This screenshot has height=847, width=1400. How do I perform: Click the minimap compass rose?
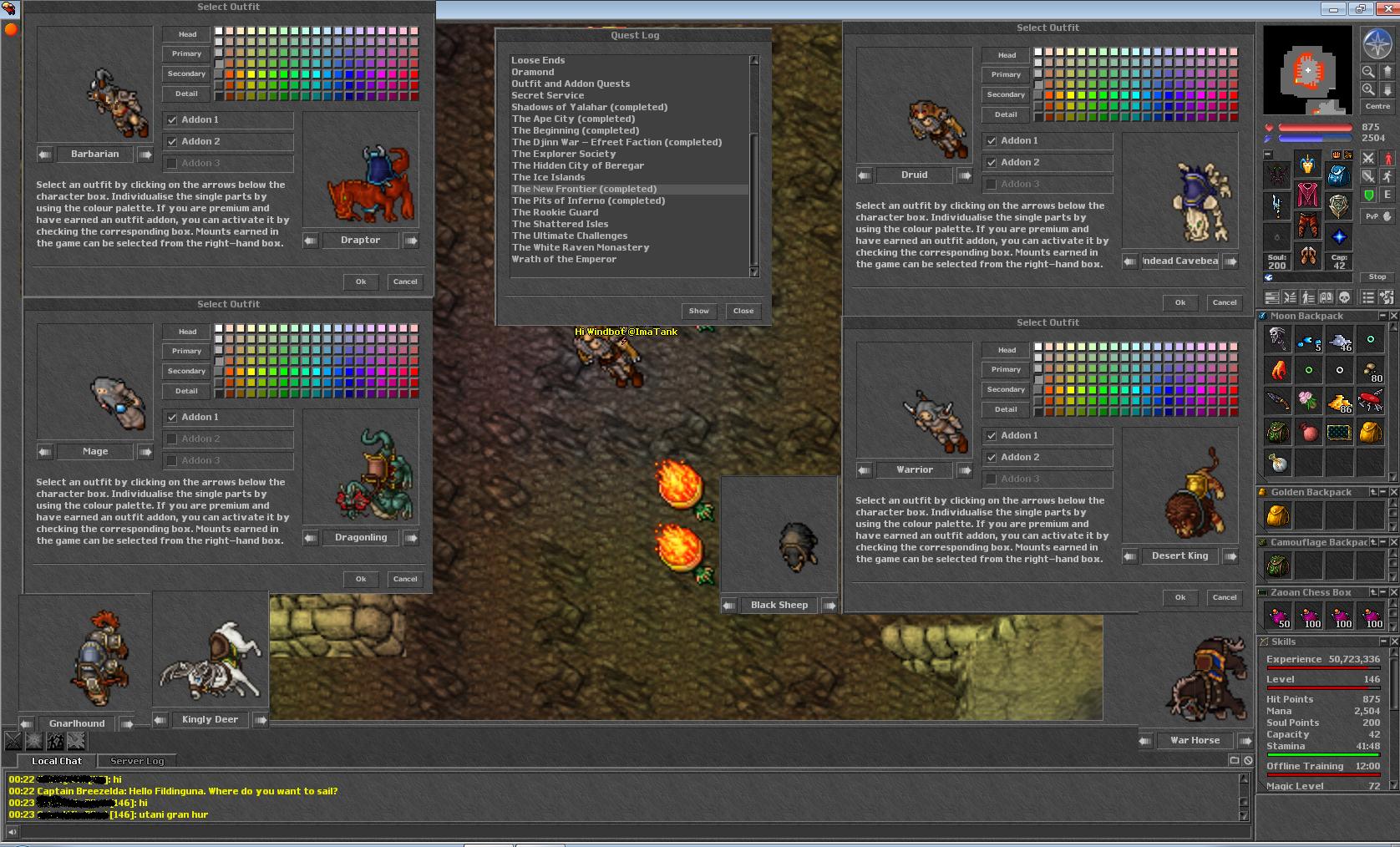click(x=1377, y=43)
